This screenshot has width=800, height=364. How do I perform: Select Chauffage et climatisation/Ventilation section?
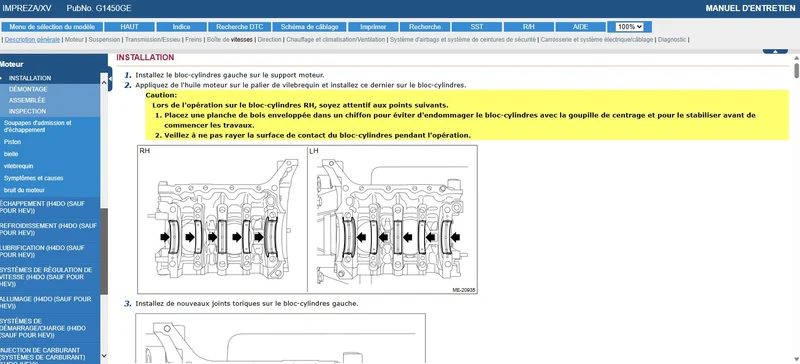pos(336,40)
